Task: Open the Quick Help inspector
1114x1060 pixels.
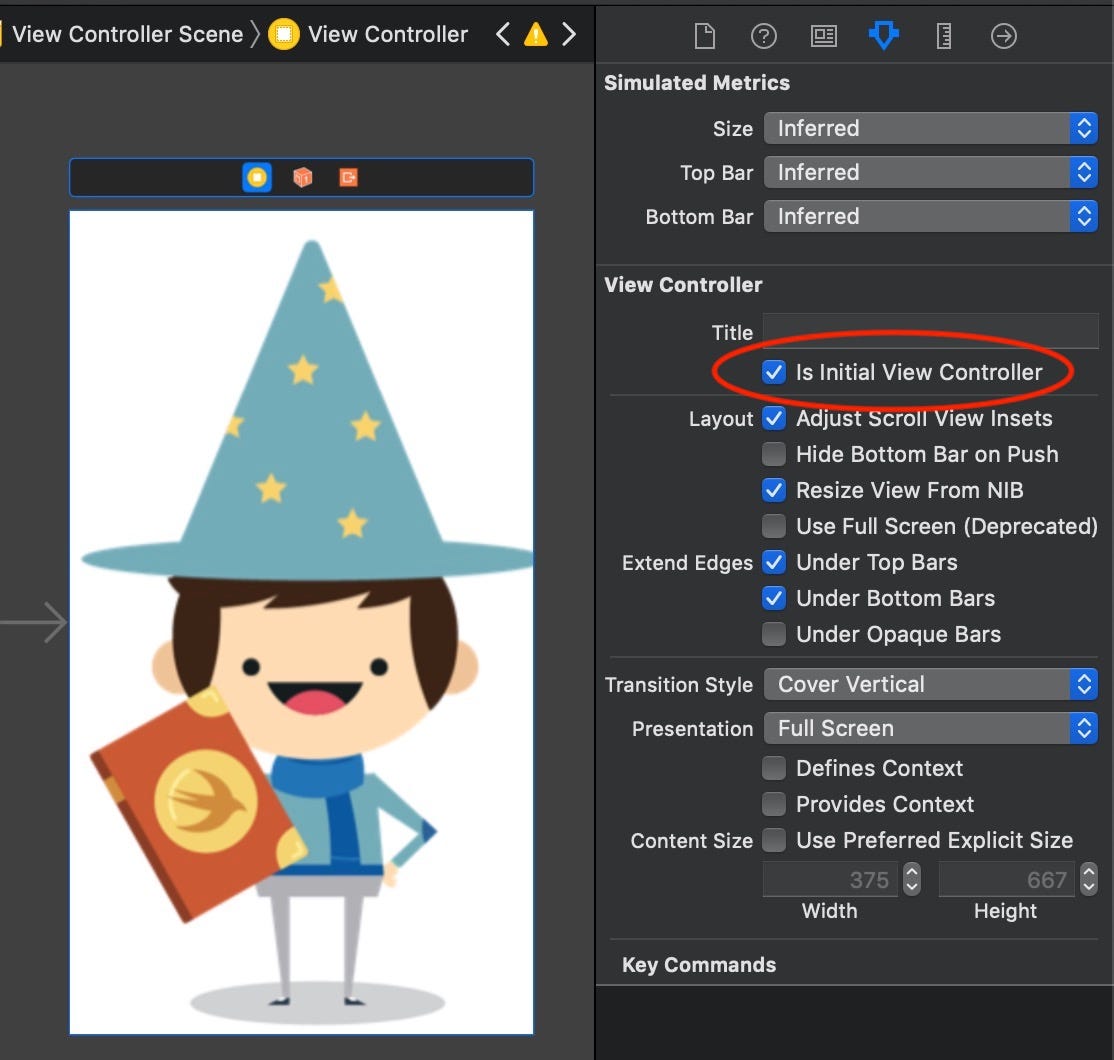Action: pyautogui.click(x=764, y=35)
